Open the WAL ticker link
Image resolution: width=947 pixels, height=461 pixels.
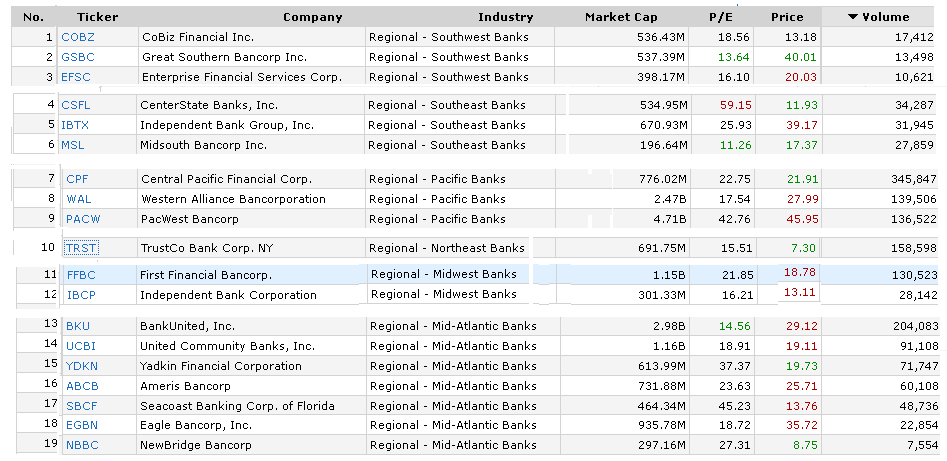(79, 199)
